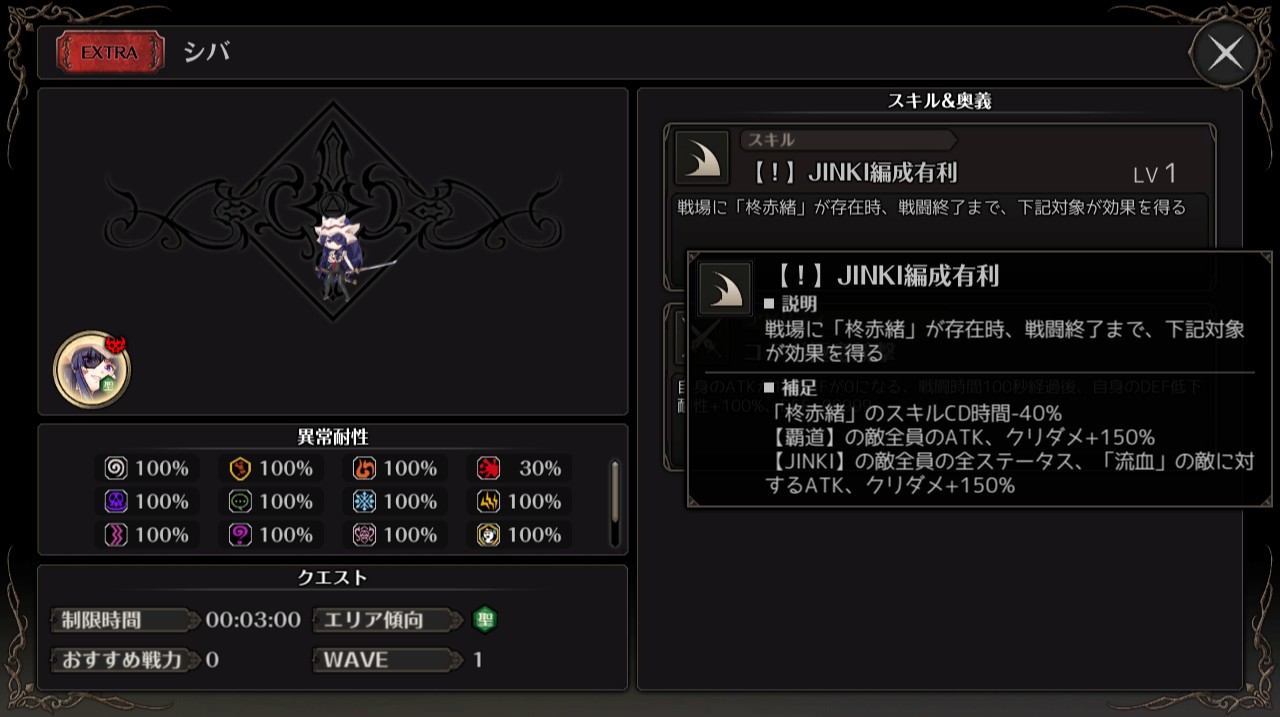Screen dimensions: 1280x717
Task: Tap the green speech-bubble silence icon
Action: (241, 501)
